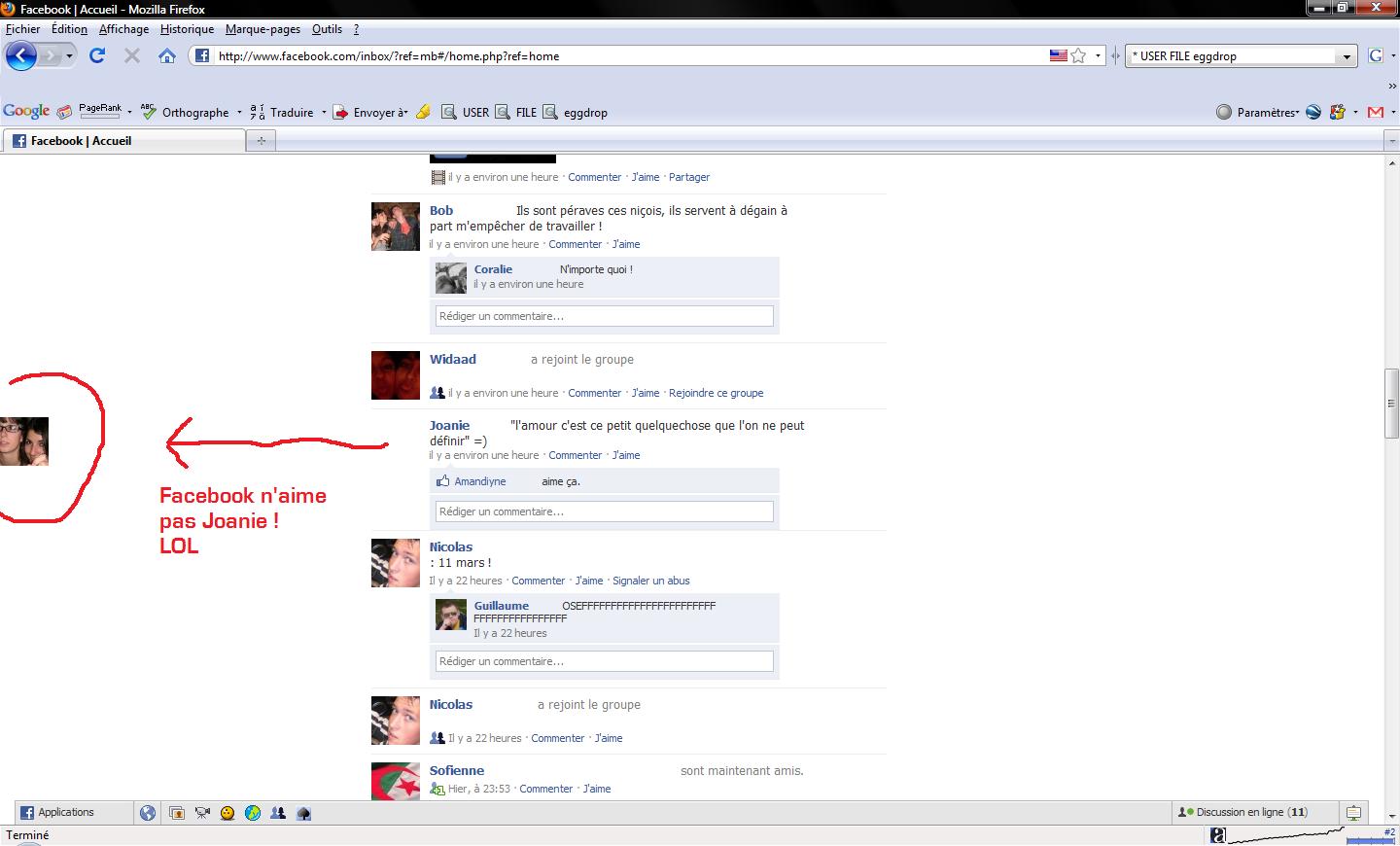1400x846 pixels.
Task: Find the word USER on page
Action: pos(466,112)
